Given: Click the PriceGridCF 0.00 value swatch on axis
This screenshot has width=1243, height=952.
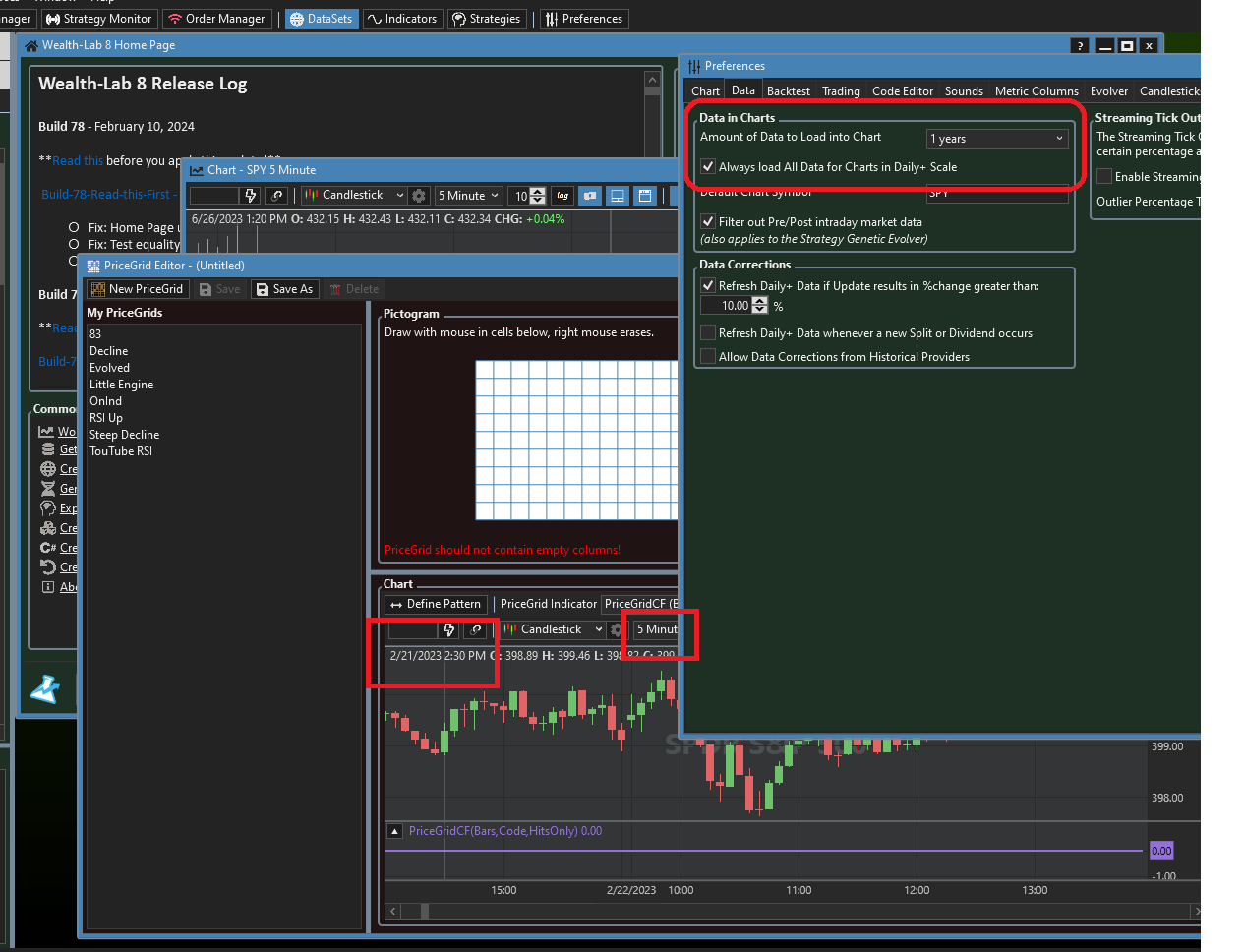Looking at the screenshot, I should [1161, 851].
